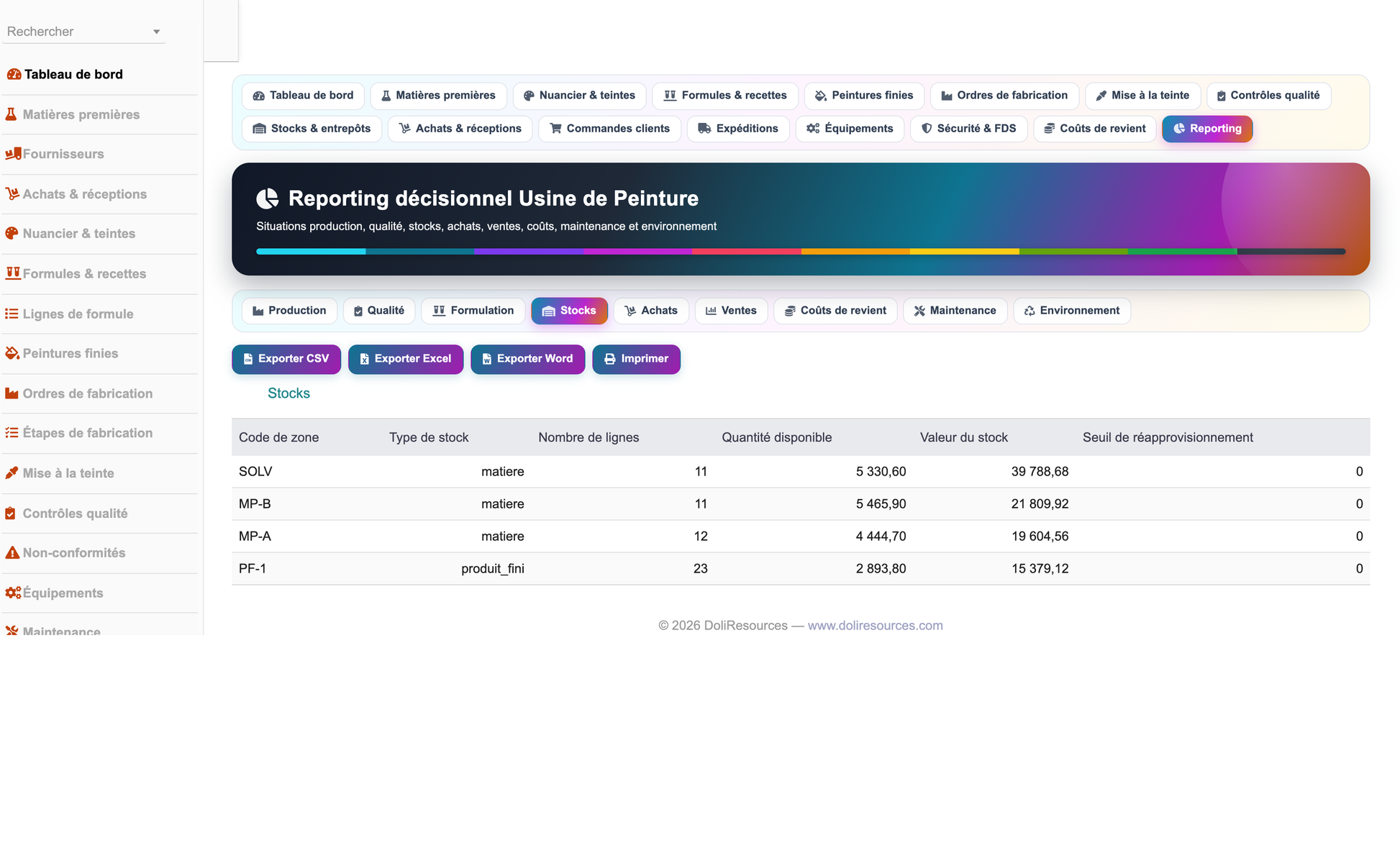The height and width of the screenshot is (866, 1400).
Task: Click the quantity 2 893,80 cell
Action: coord(881,569)
